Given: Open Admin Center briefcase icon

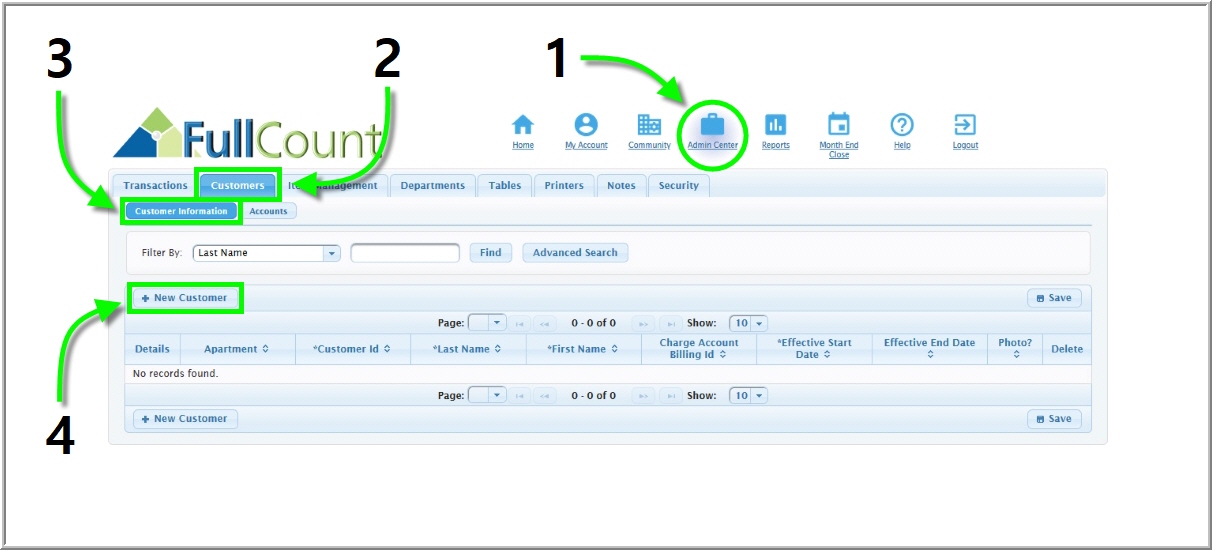Looking at the screenshot, I should (x=712, y=125).
